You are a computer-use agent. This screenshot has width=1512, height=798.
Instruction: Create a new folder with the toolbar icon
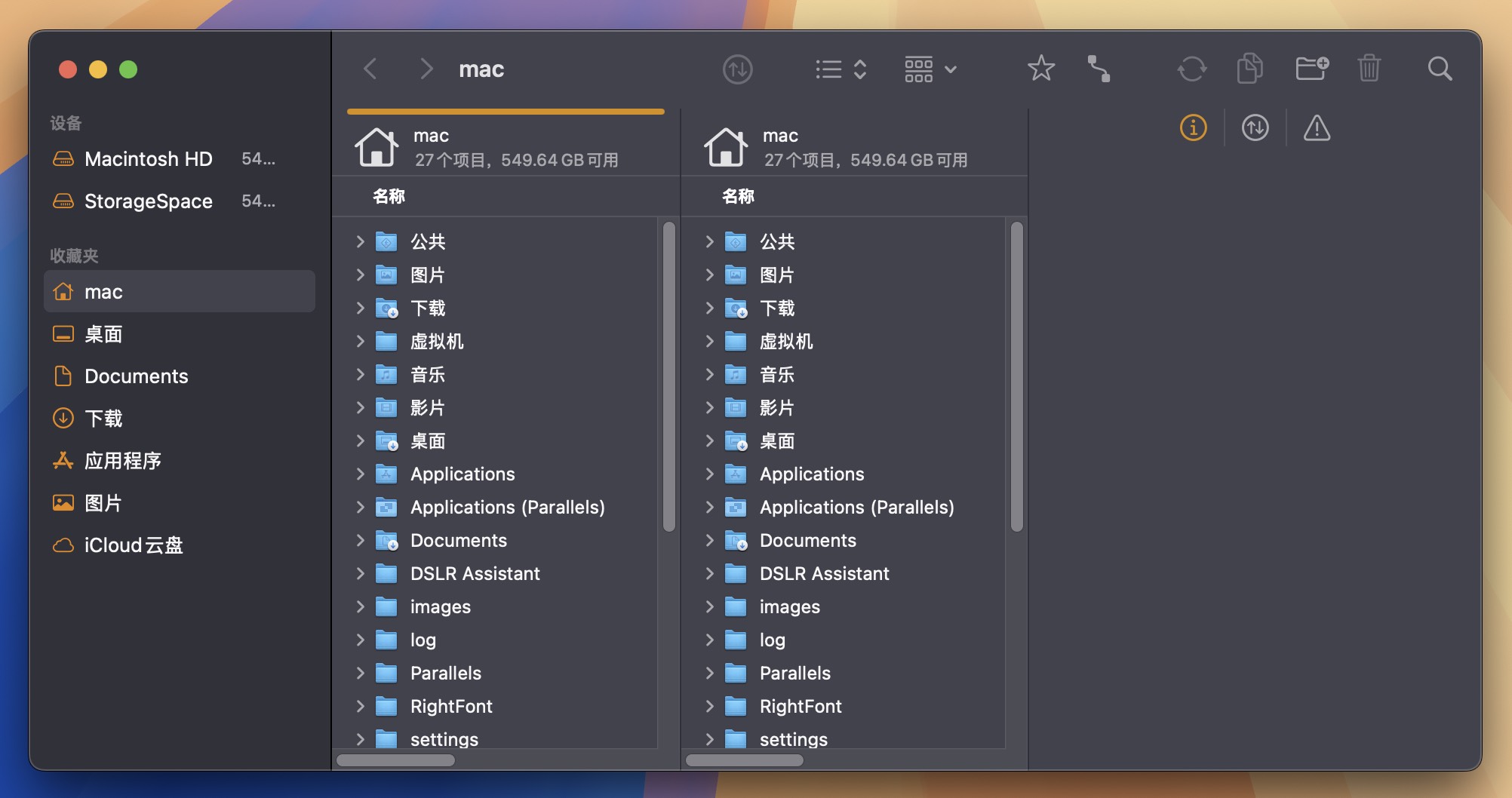(x=1311, y=69)
